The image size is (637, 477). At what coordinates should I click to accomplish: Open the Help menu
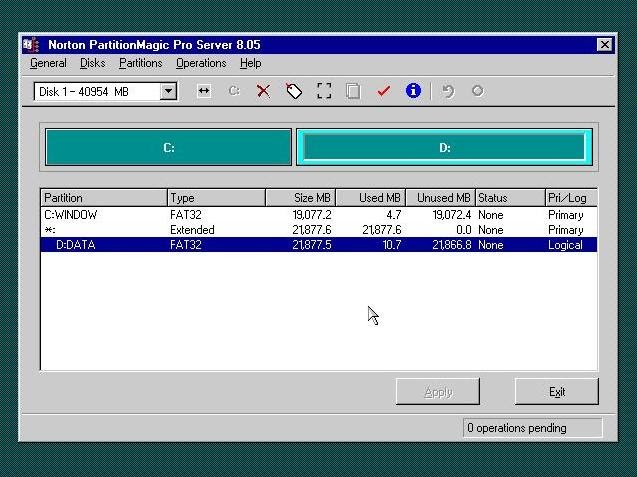[251, 63]
